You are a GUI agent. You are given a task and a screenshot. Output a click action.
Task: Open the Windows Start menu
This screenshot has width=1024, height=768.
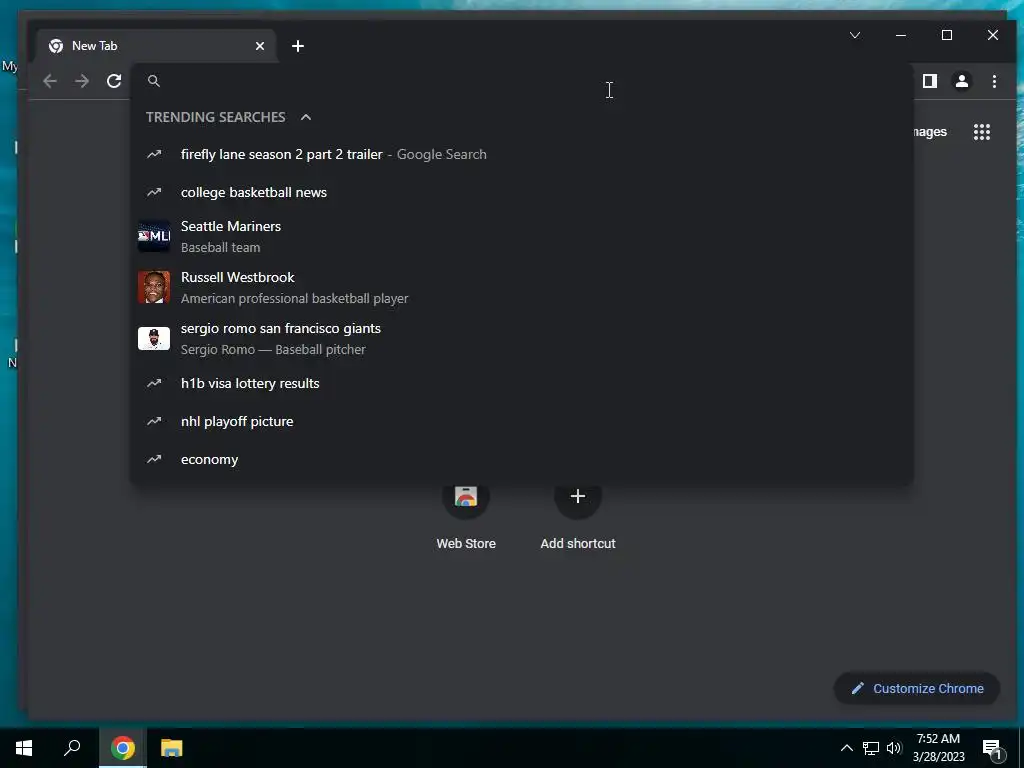pyautogui.click(x=24, y=748)
